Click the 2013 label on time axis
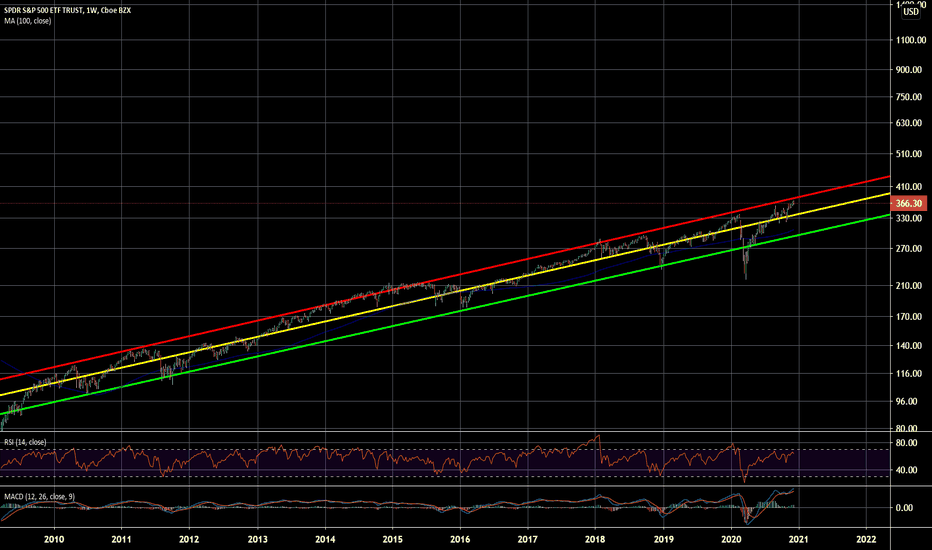The width and height of the screenshot is (932, 550). click(257, 539)
